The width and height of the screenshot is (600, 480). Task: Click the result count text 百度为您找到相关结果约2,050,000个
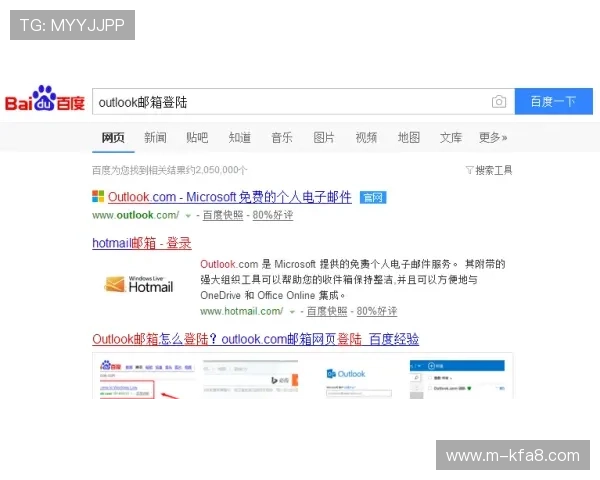pos(170,170)
